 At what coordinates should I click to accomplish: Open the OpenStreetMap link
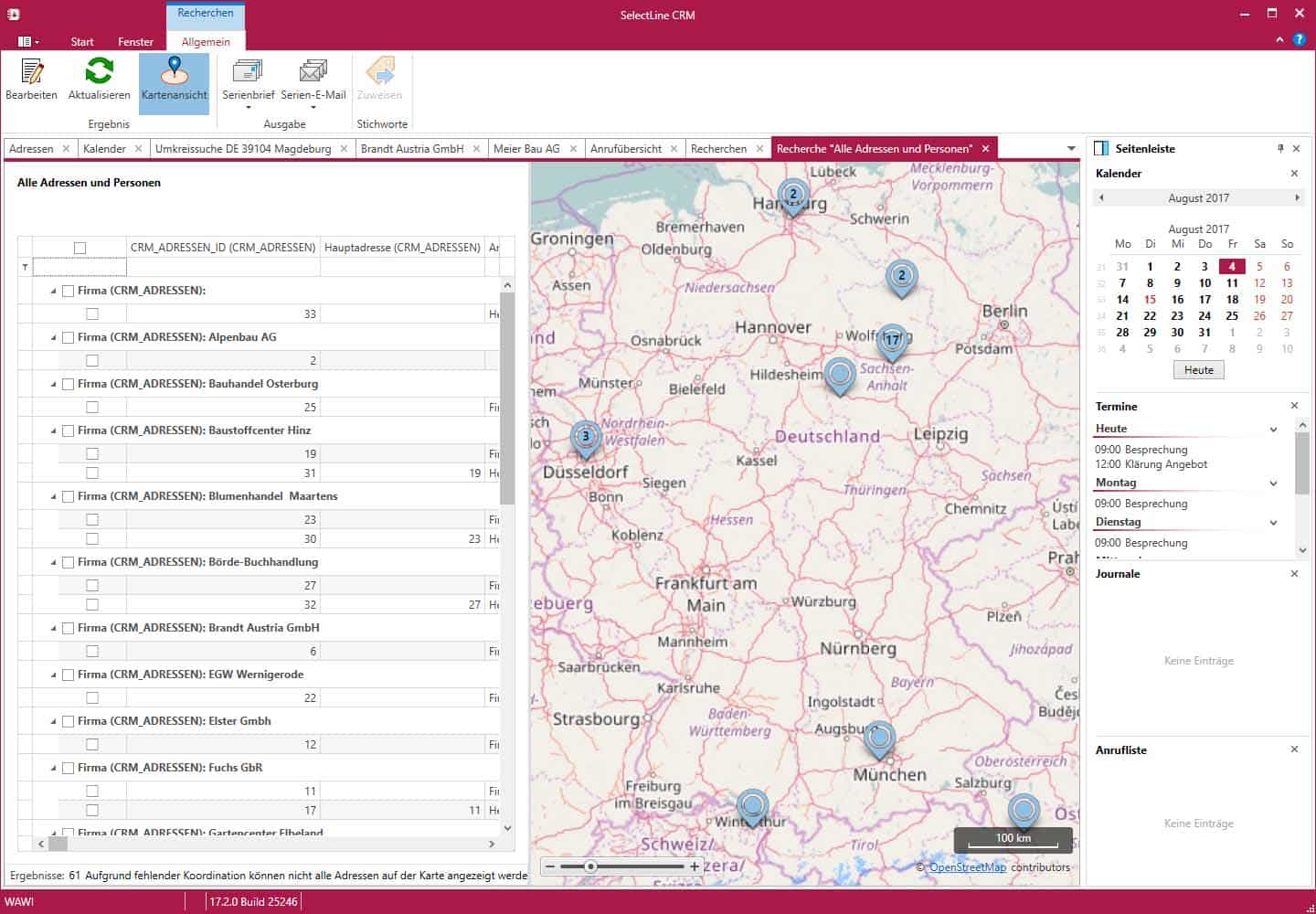coord(967,867)
